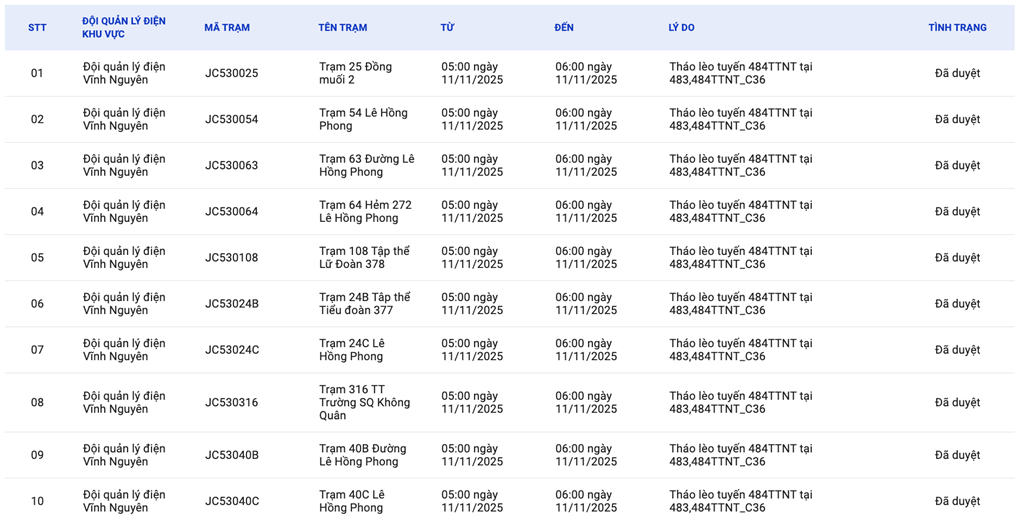Click the STT column header
This screenshot has width=1024, height=524.
coord(37,28)
